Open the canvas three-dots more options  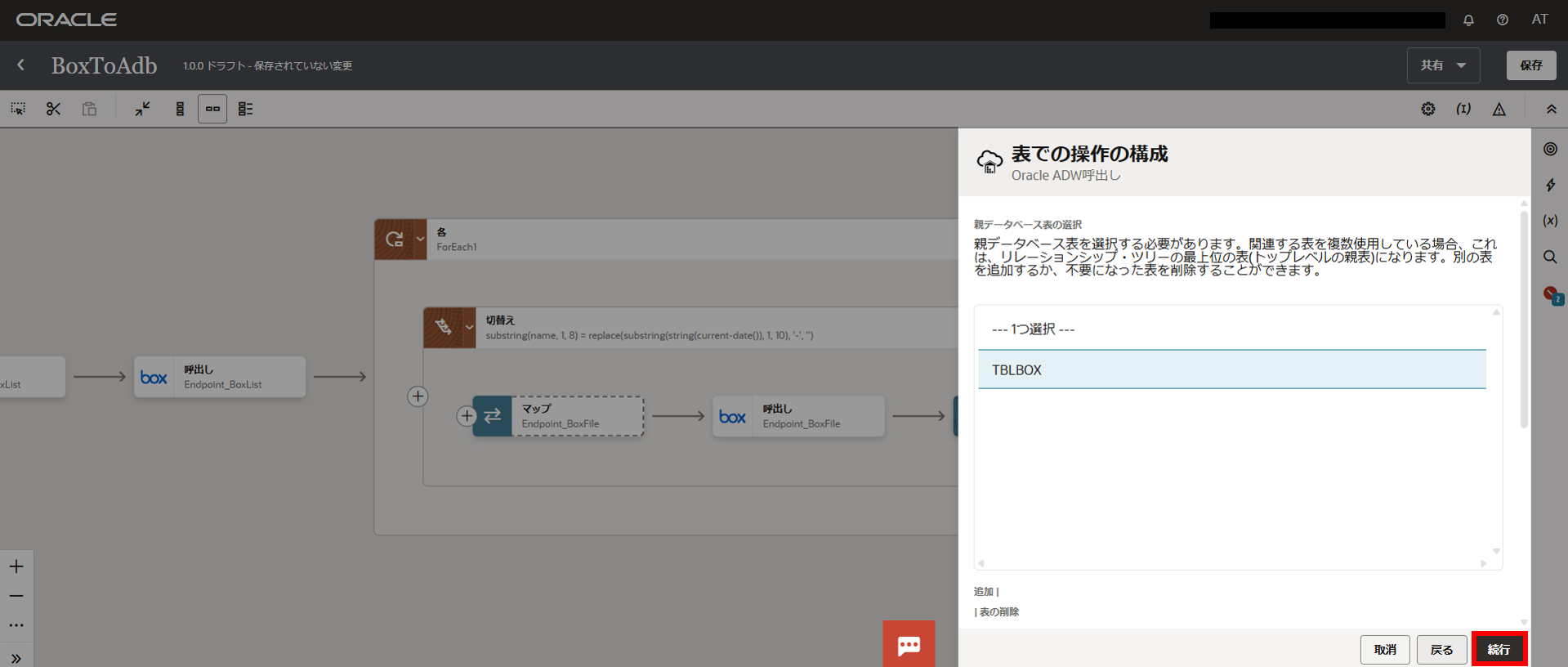[16, 625]
